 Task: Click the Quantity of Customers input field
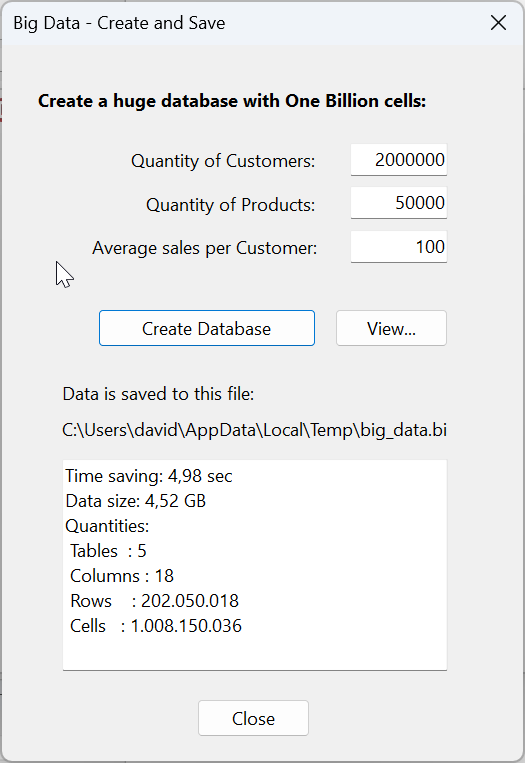click(x=398, y=160)
